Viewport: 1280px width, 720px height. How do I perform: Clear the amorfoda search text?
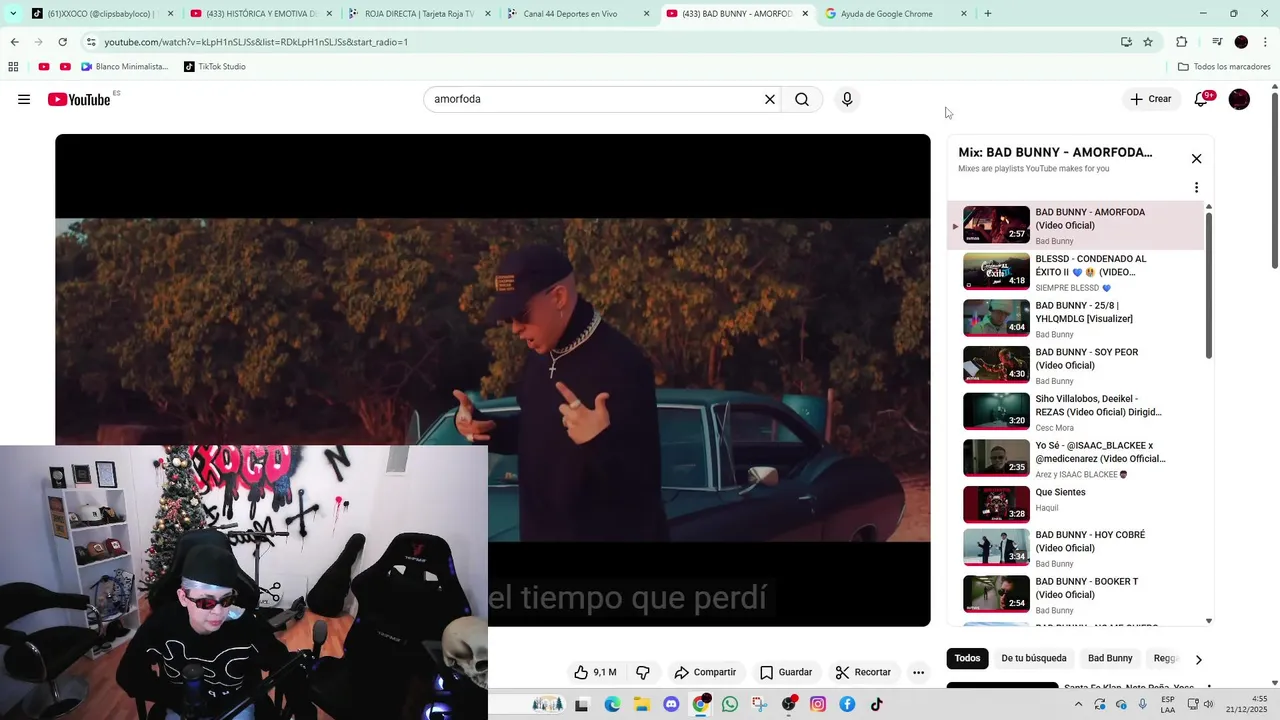770,99
